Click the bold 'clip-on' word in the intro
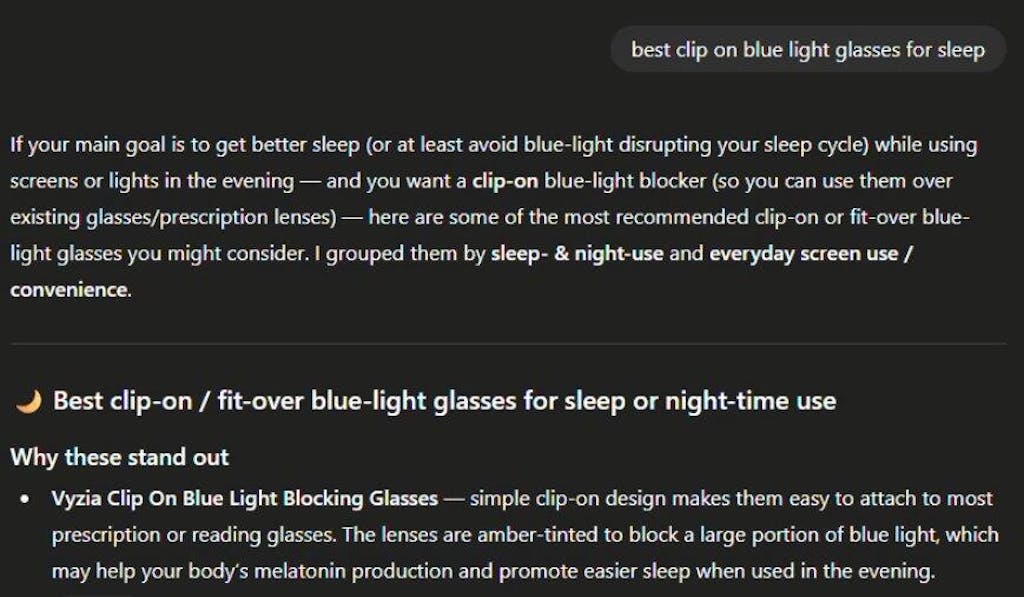The height and width of the screenshot is (597, 1024). (x=504, y=181)
